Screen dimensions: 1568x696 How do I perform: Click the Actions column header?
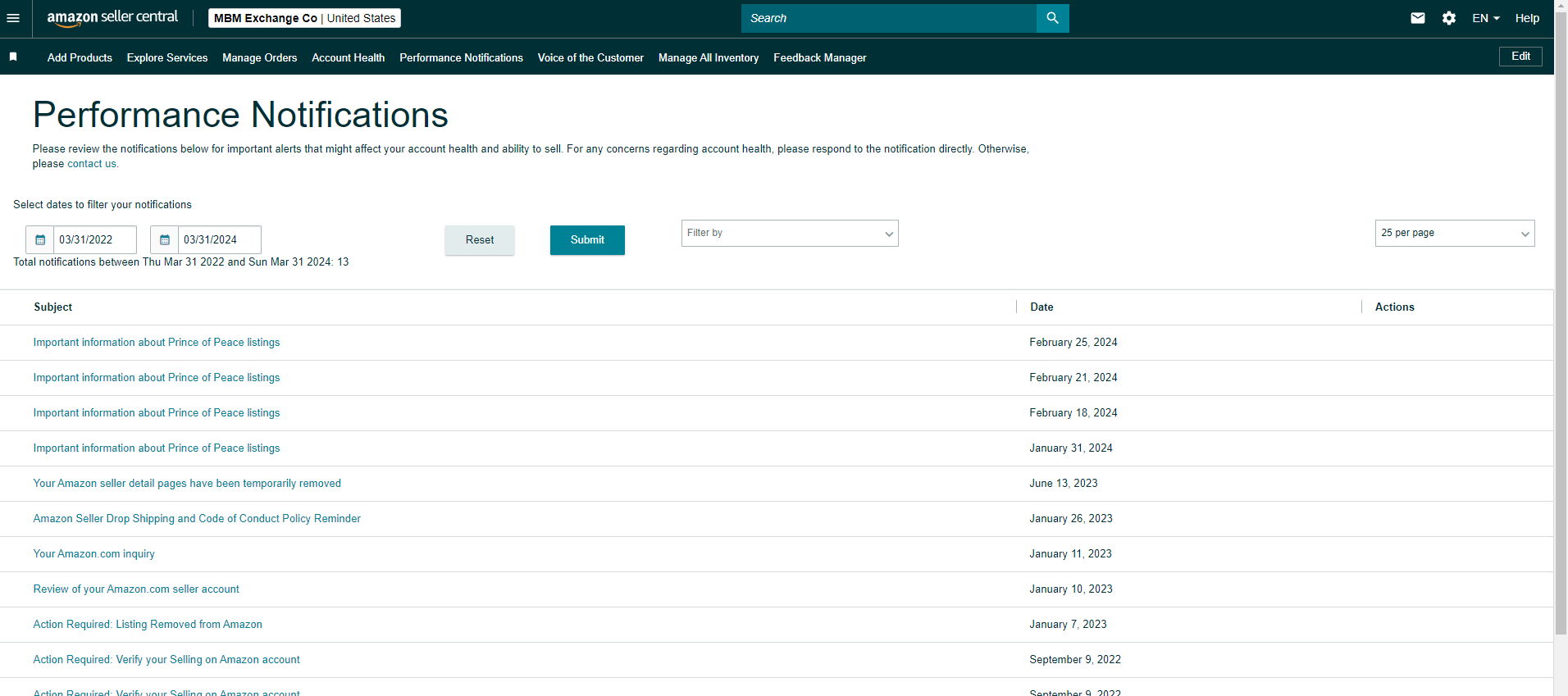1394,307
